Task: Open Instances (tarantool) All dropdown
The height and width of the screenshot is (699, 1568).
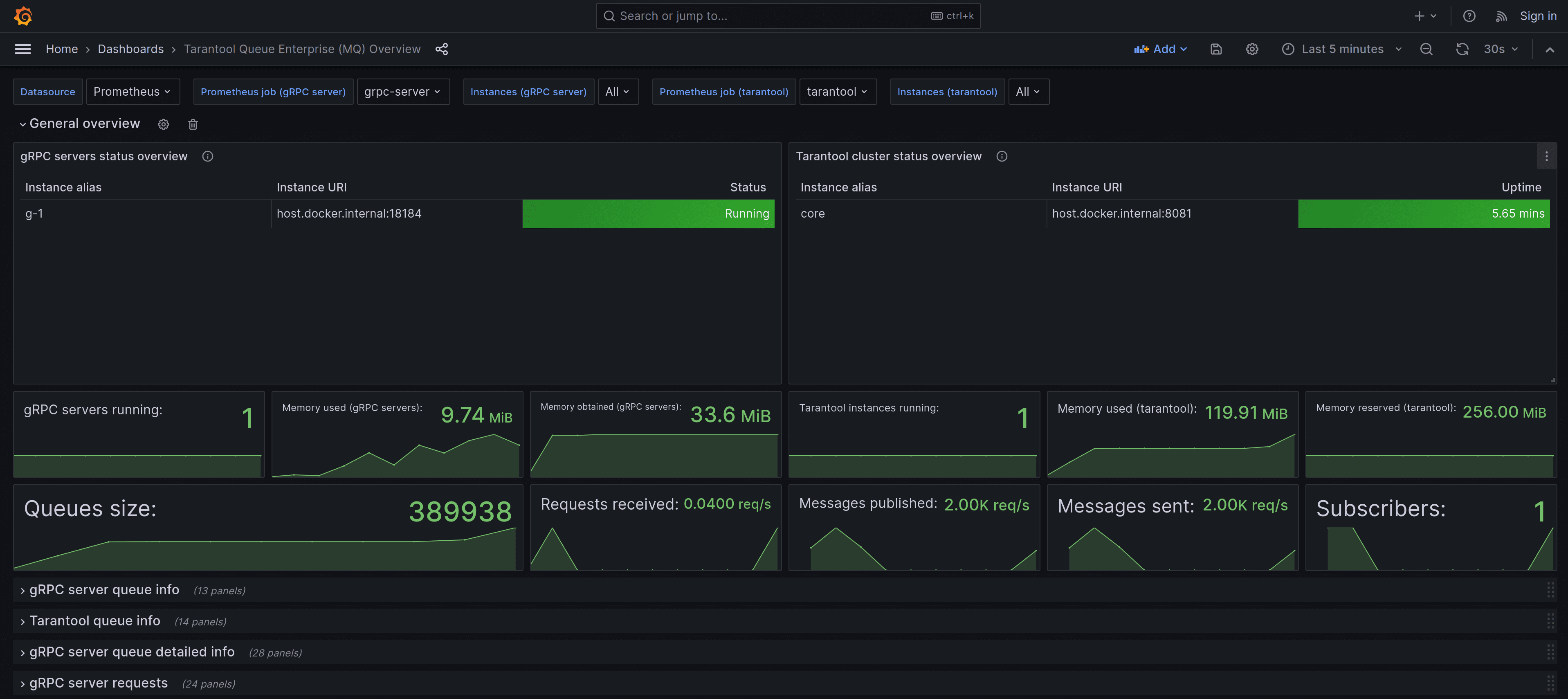Action: point(1029,91)
